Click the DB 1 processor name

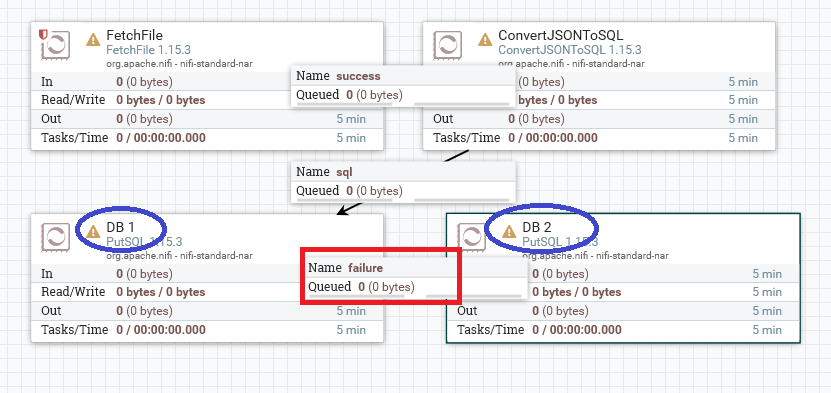pyautogui.click(x=121, y=227)
